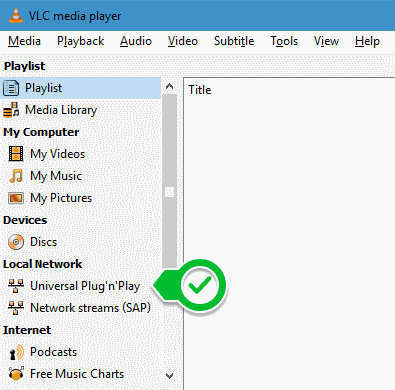Open the Media menu
Screen dimensions: 395x390
[24, 41]
